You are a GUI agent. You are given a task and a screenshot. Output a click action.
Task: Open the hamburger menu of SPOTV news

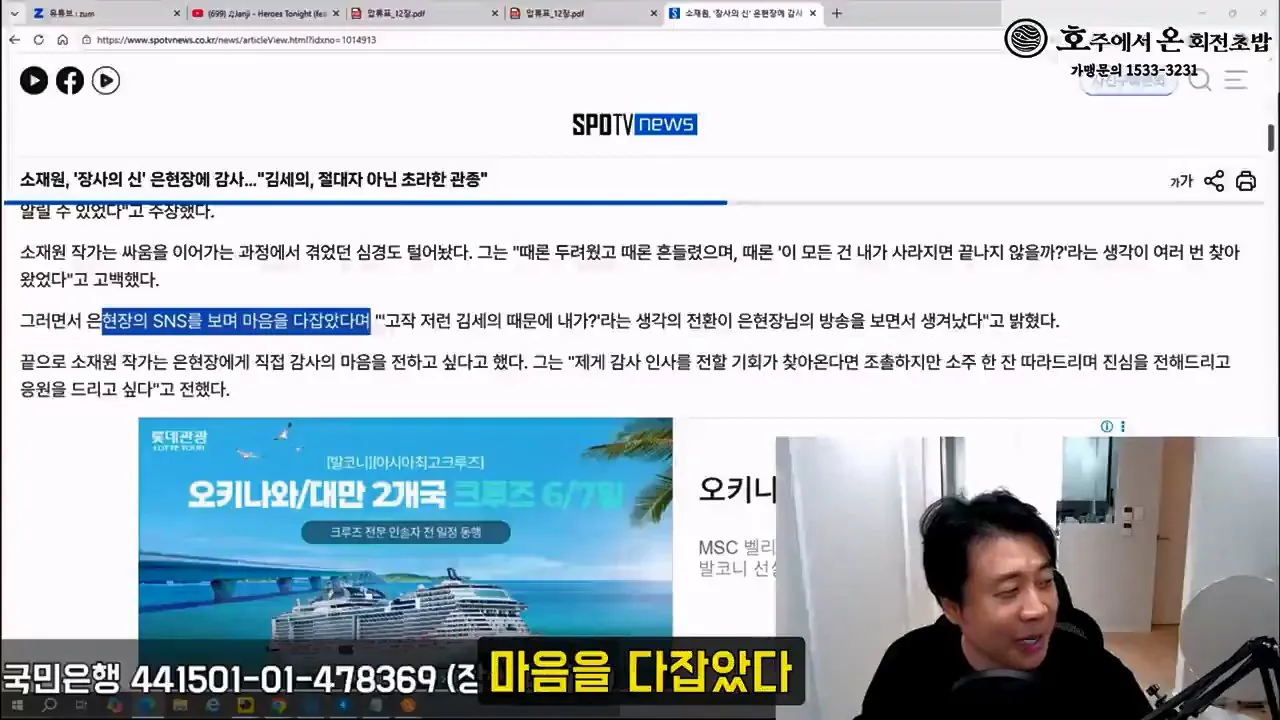[1237, 81]
